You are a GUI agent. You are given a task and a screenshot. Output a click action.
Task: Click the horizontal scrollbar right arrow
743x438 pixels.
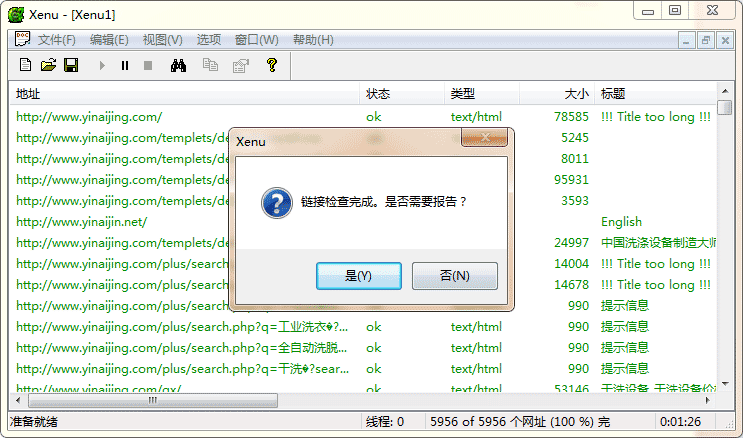point(707,401)
